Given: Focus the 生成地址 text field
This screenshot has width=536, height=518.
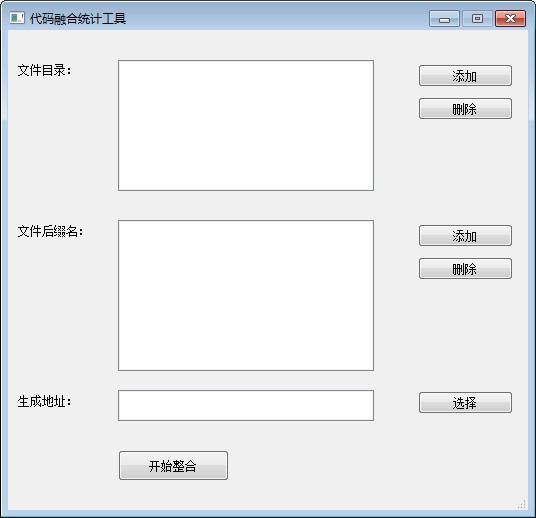Looking at the screenshot, I should [246, 406].
